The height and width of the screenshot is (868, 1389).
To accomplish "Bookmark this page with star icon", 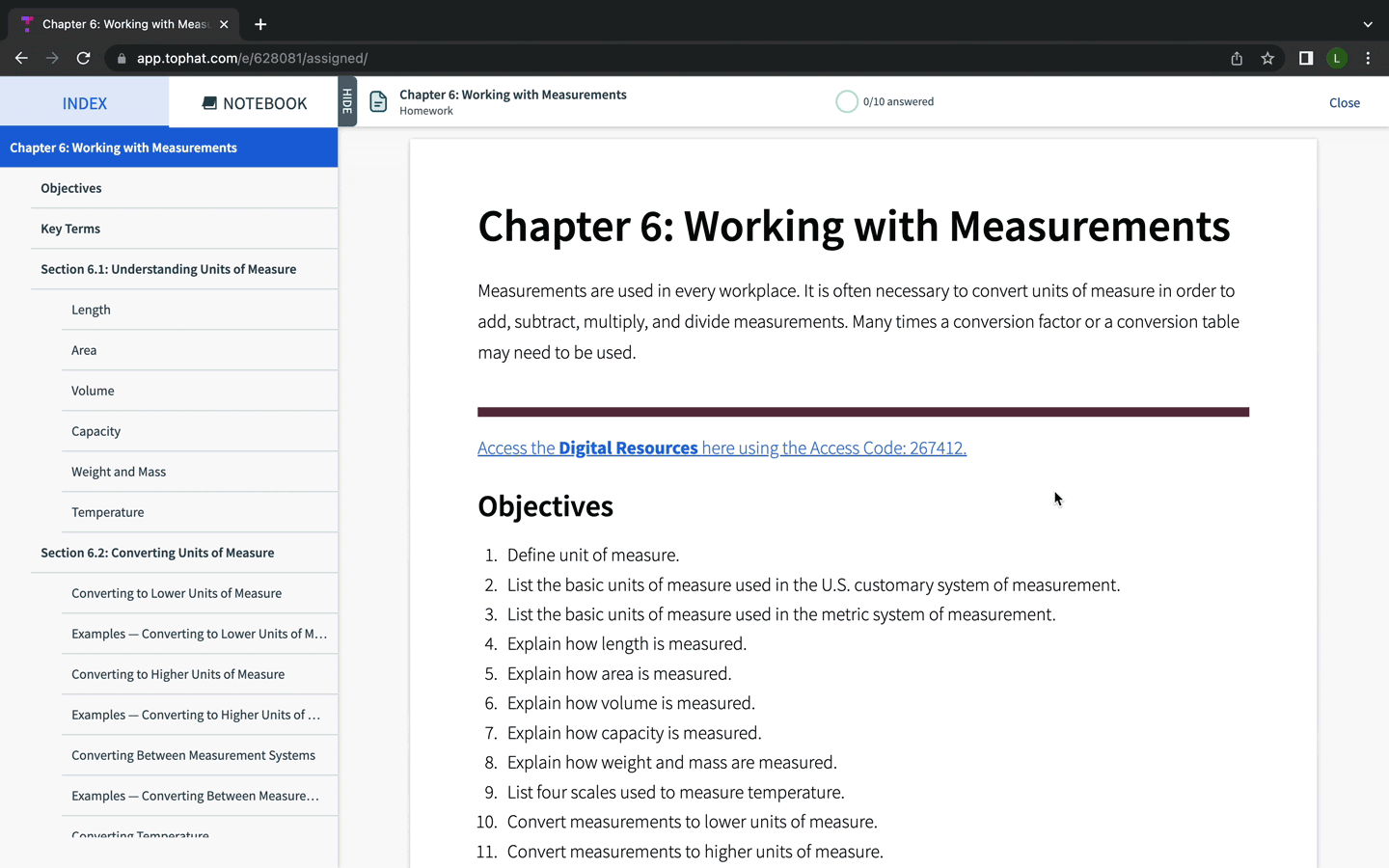I will pyautogui.click(x=1267, y=58).
